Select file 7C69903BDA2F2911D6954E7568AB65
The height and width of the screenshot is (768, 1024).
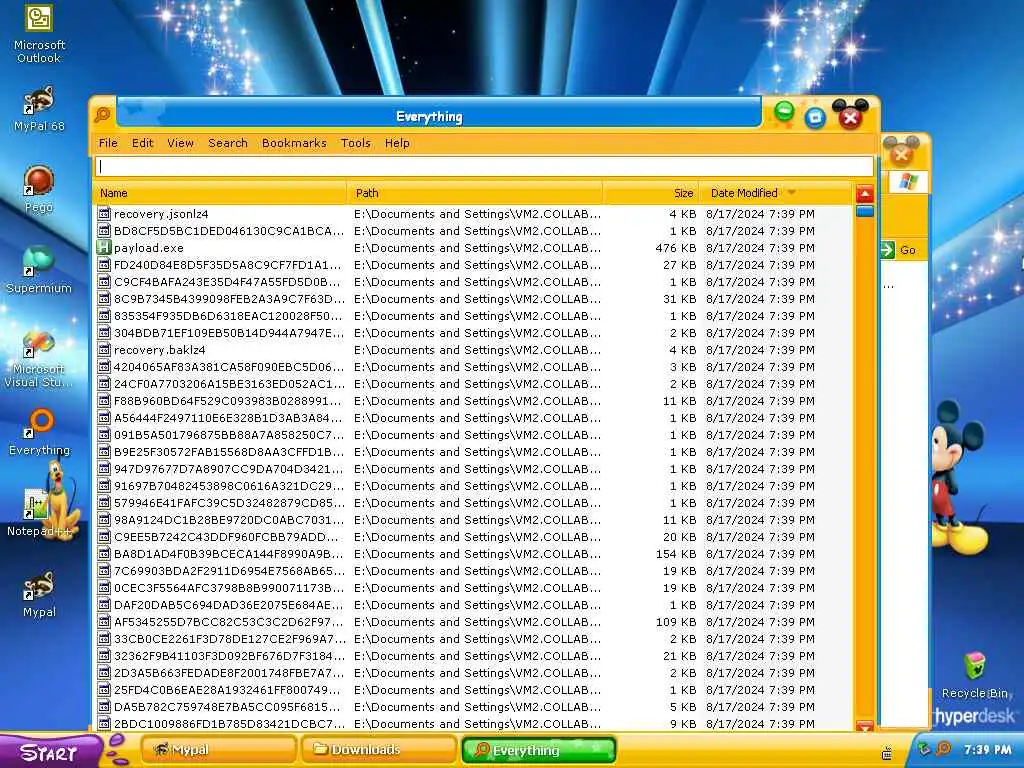[473, 571]
